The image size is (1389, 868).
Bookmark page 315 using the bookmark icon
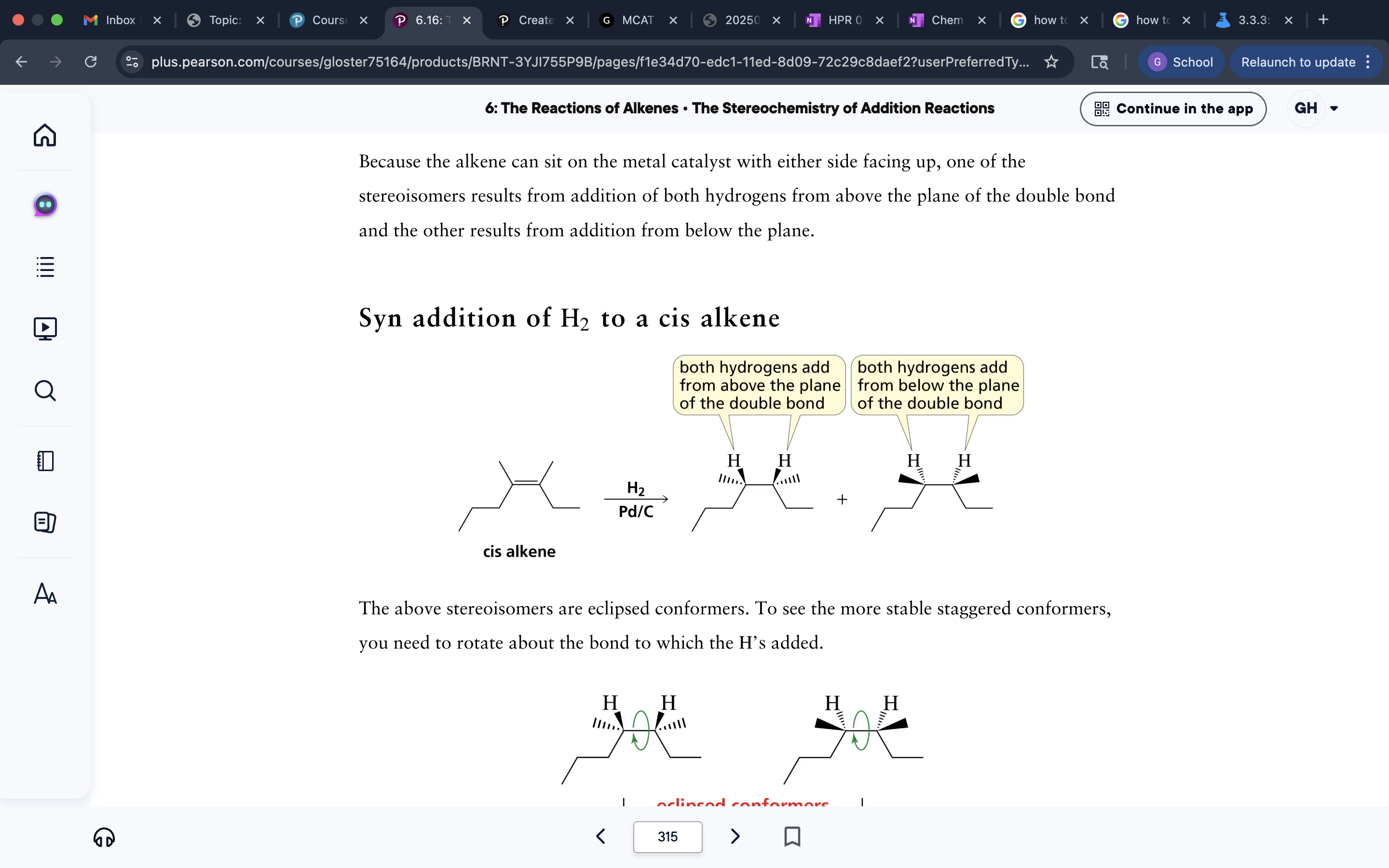793,837
